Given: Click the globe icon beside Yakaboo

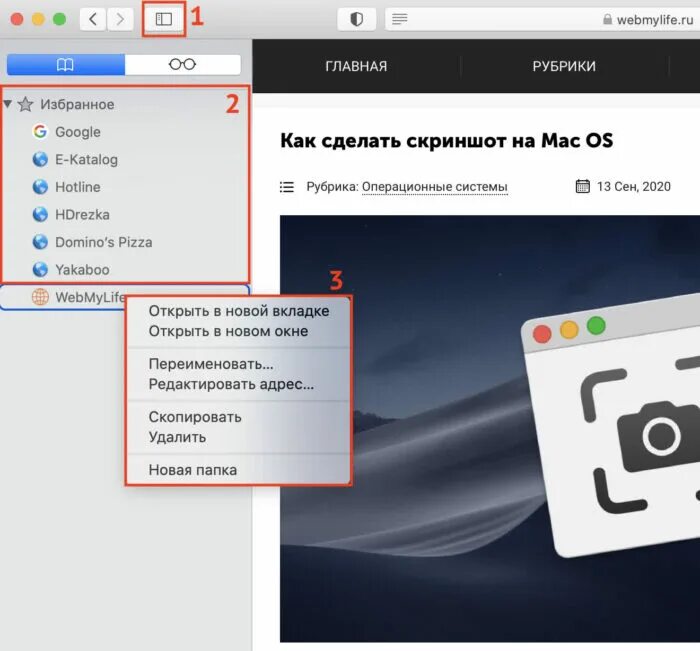Looking at the screenshot, I should (40, 270).
